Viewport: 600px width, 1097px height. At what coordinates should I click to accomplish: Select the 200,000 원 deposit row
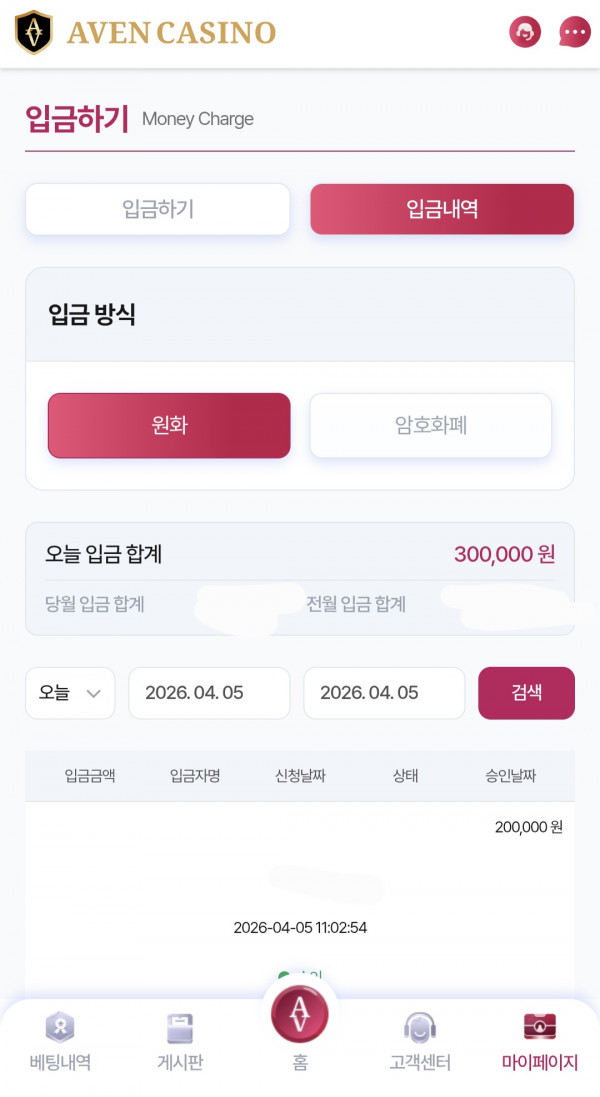tap(527, 827)
